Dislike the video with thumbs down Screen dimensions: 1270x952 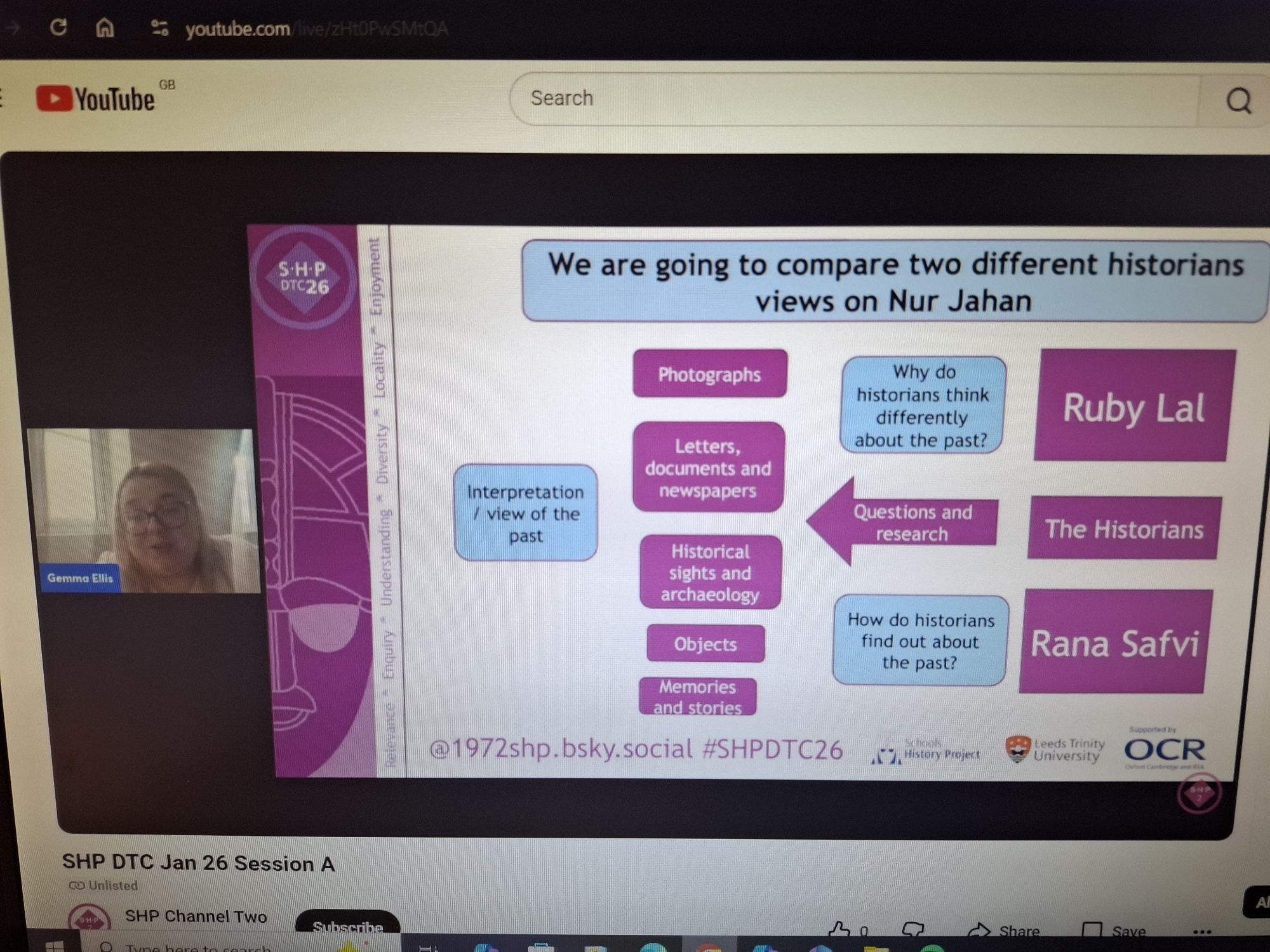point(912,930)
